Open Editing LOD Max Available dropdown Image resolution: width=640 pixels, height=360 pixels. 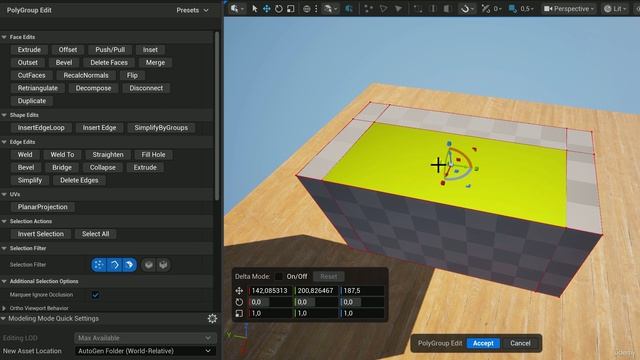[x=145, y=338]
